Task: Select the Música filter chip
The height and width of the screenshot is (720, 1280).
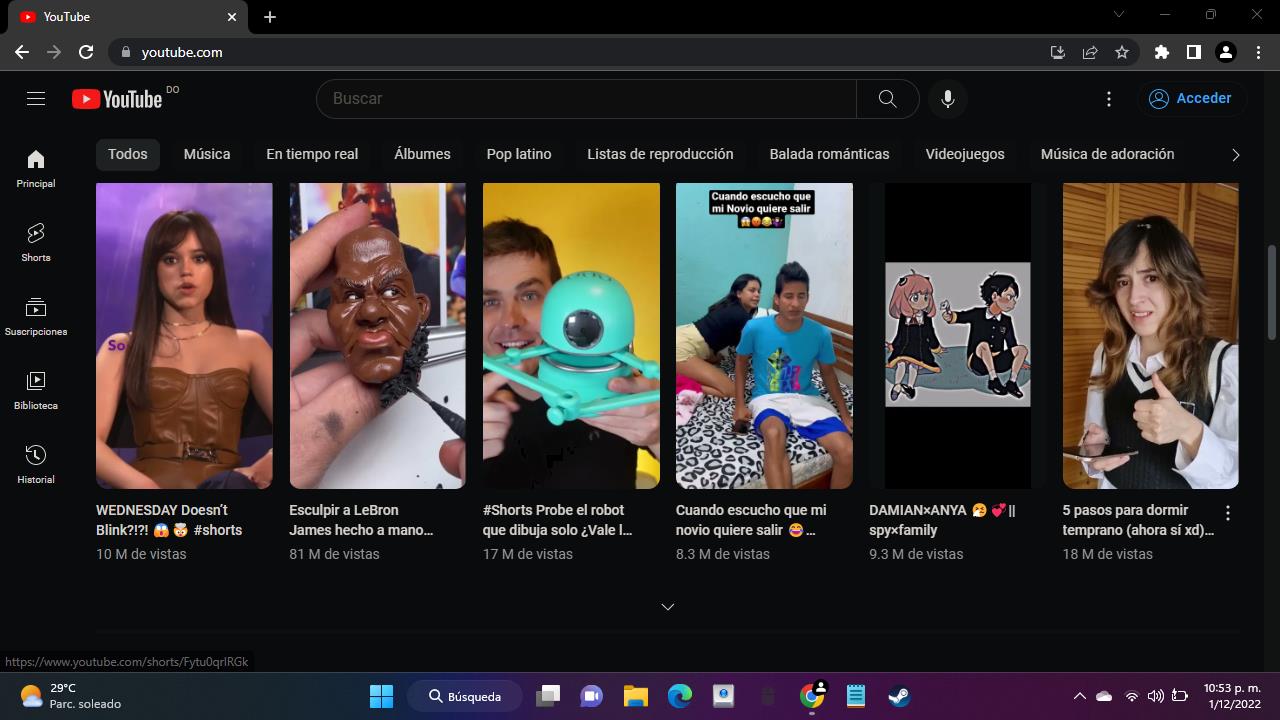Action: point(207,154)
